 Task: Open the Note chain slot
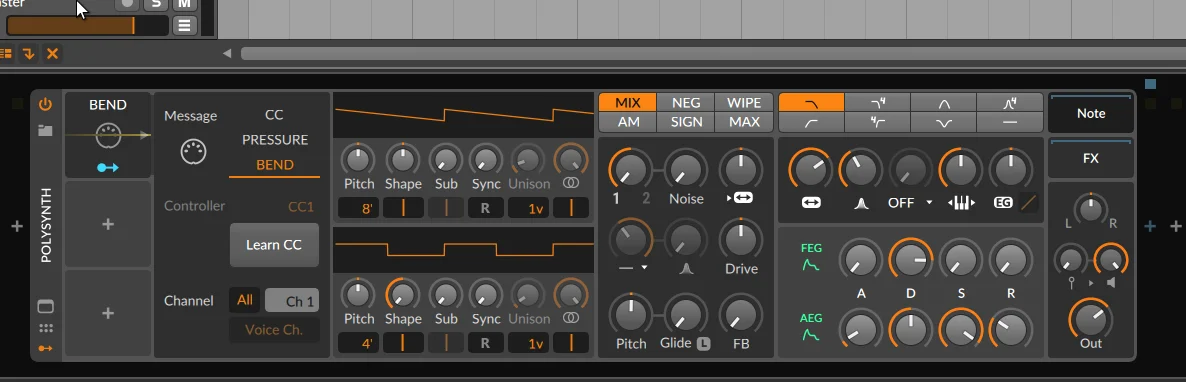click(1091, 113)
